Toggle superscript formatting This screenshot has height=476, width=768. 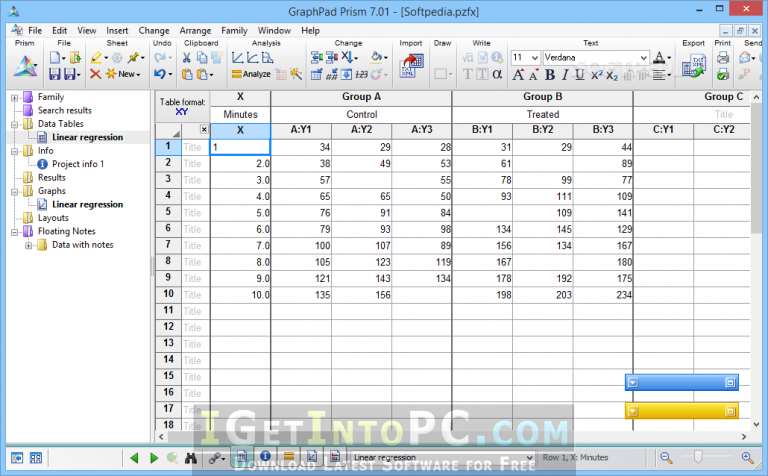tap(597, 75)
